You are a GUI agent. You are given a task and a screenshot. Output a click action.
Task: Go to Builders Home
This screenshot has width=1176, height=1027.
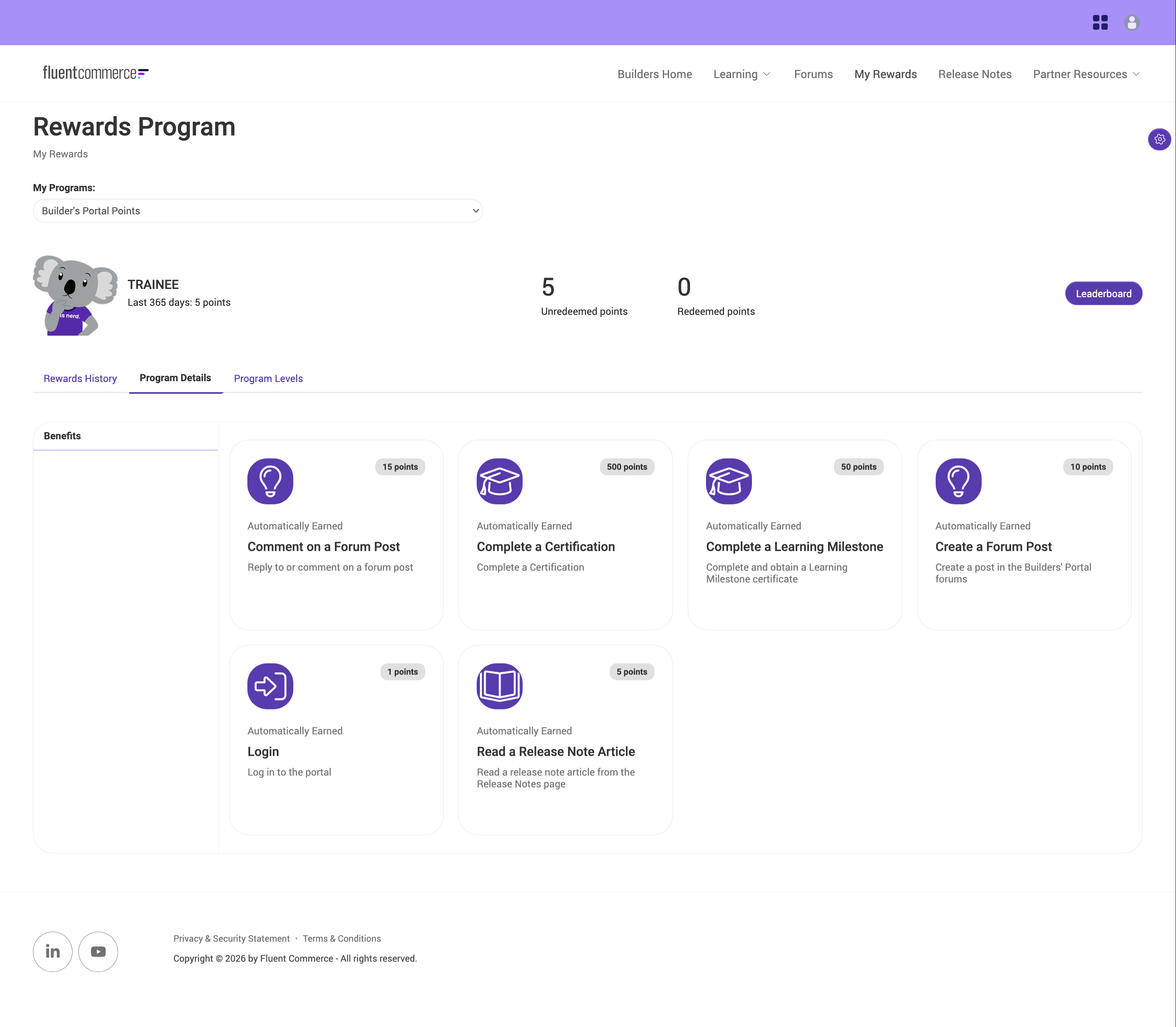click(x=655, y=74)
